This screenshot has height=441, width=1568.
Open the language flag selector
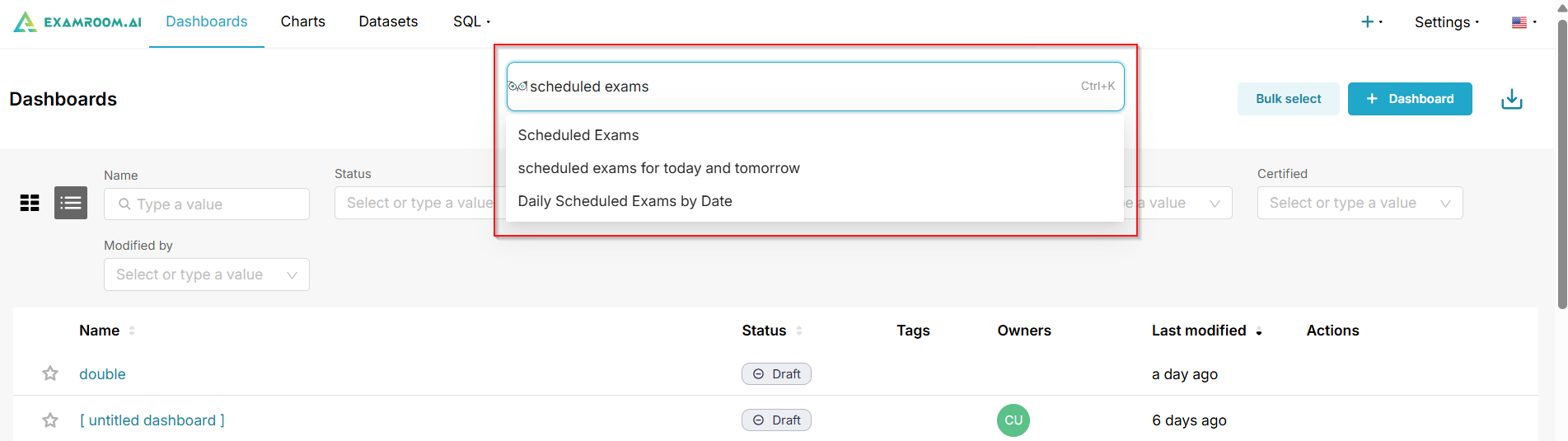1524,22
